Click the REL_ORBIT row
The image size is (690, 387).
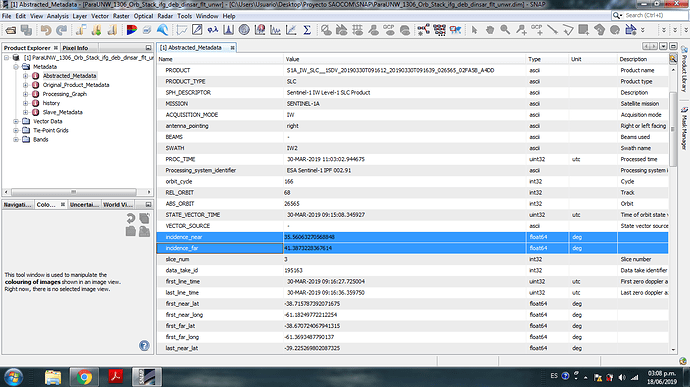(x=412, y=192)
